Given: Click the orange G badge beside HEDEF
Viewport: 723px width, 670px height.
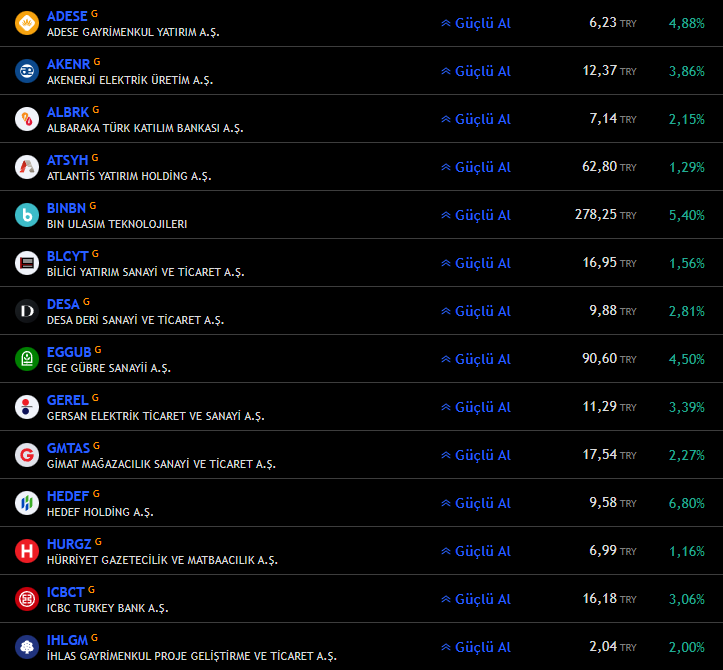Looking at the screenshot, I should coord(96,493).
